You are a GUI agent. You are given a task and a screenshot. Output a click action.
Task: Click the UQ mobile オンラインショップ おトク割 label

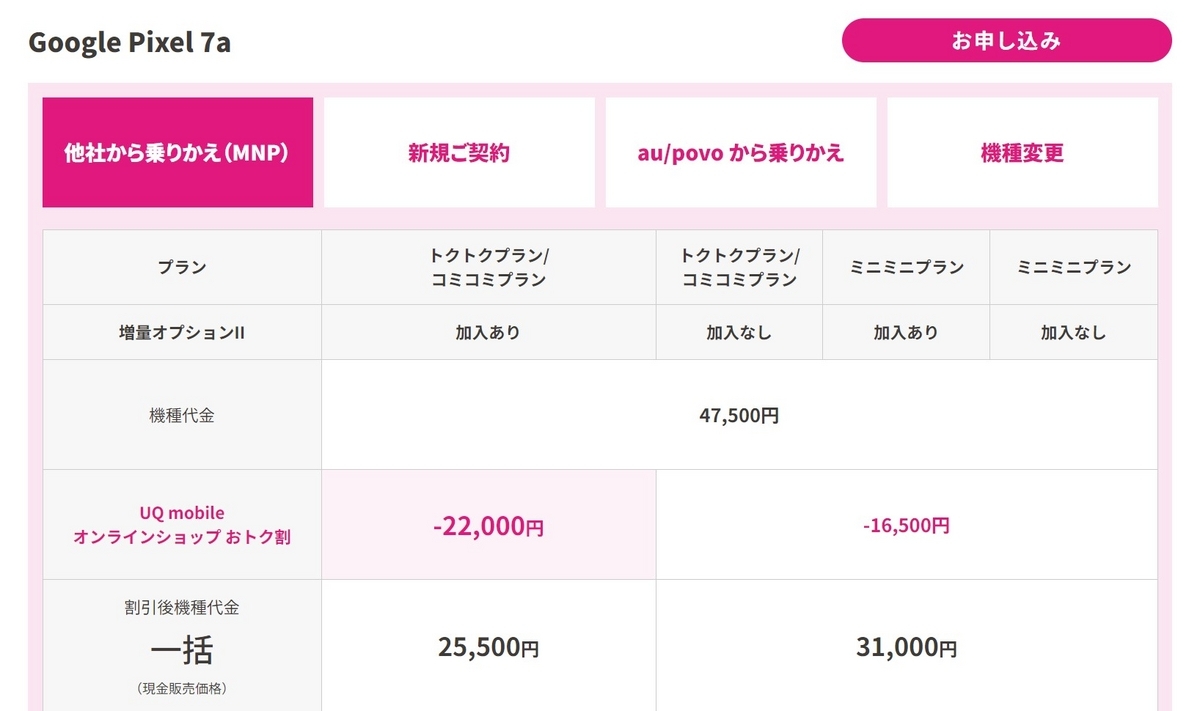click(182, 525)
